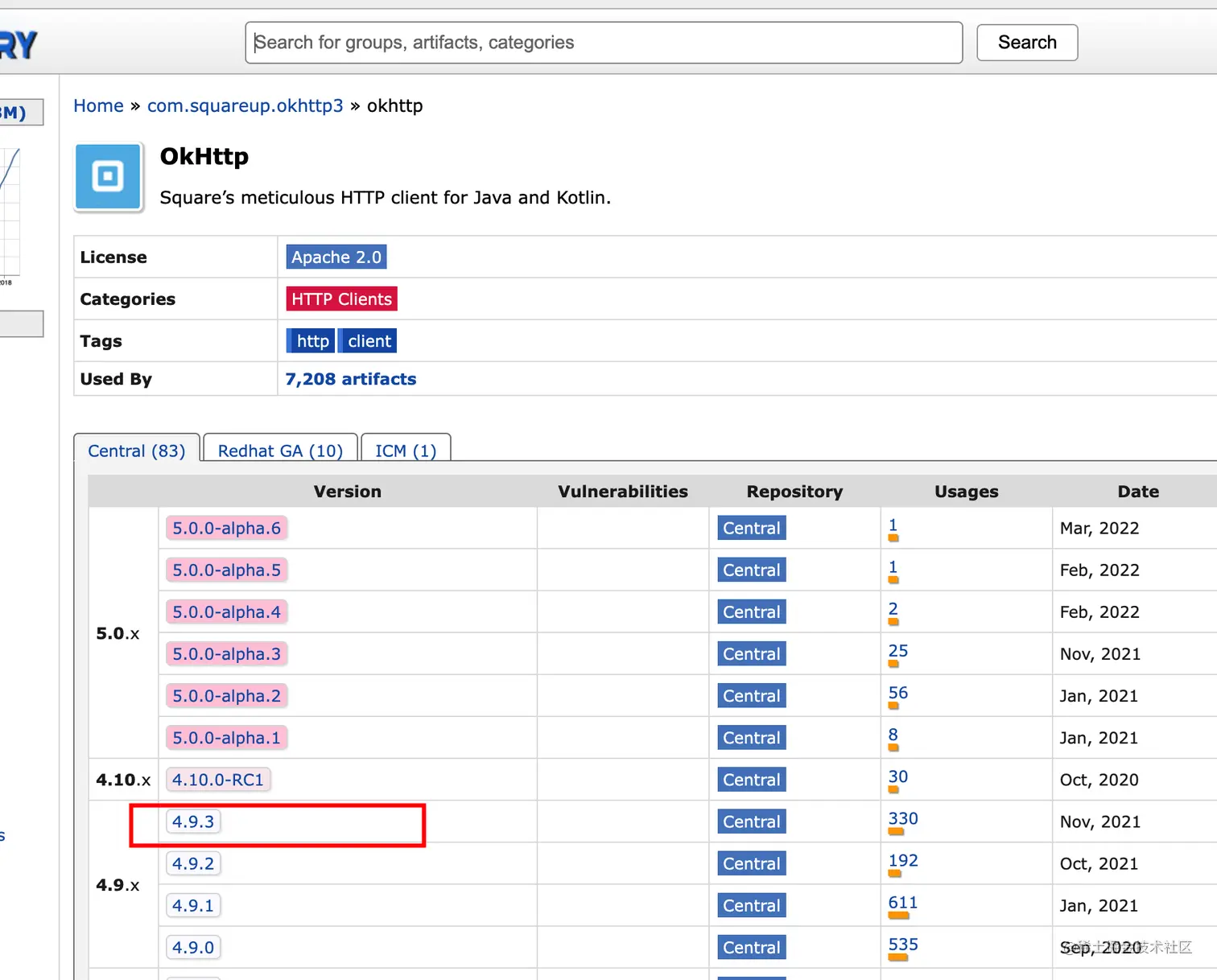Open the Apache 2.0 license badge
This screenshot has width=1217, height=980.
pos(336,257)
